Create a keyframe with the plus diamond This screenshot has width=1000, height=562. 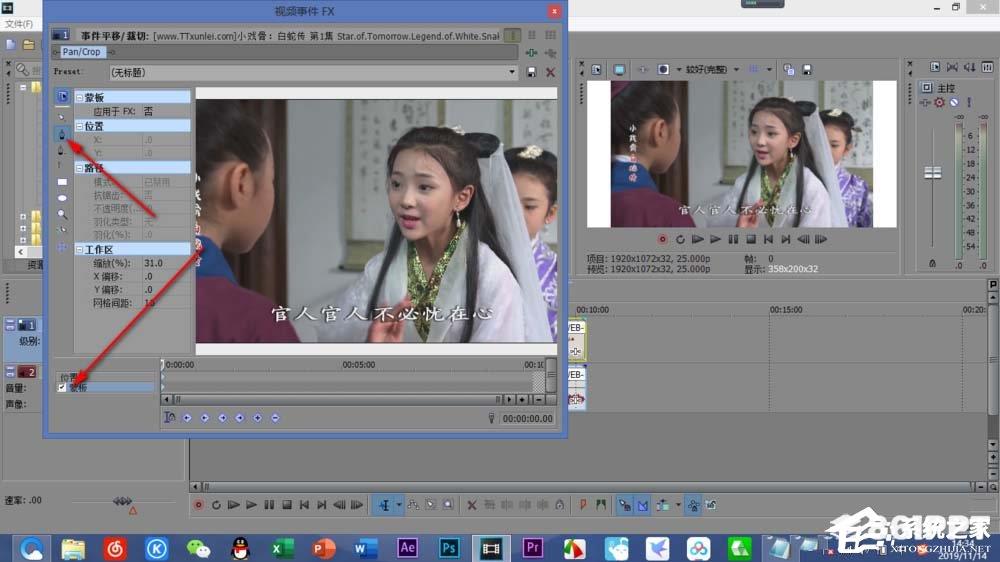point(258,418)
